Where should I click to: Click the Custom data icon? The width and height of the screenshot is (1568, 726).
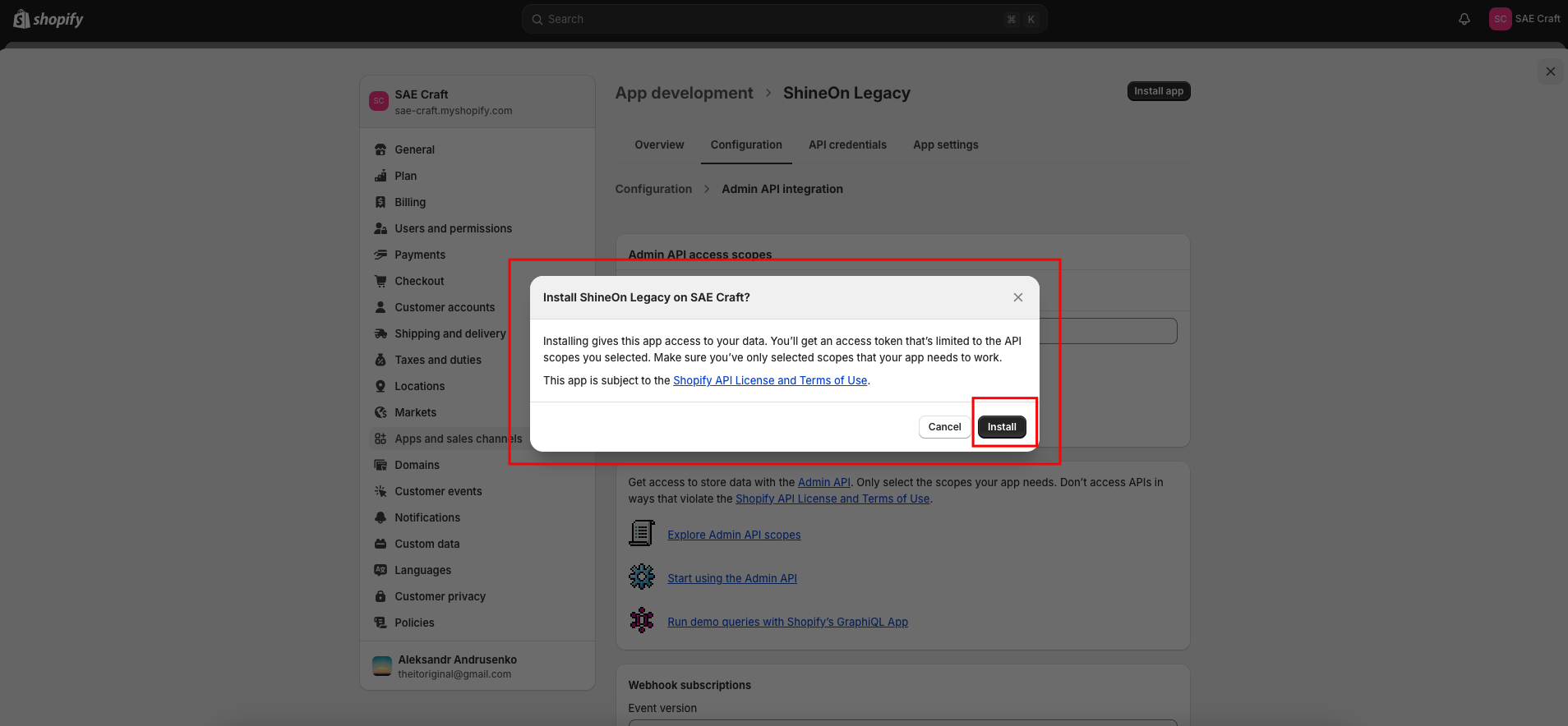click(x=380, y=544)
